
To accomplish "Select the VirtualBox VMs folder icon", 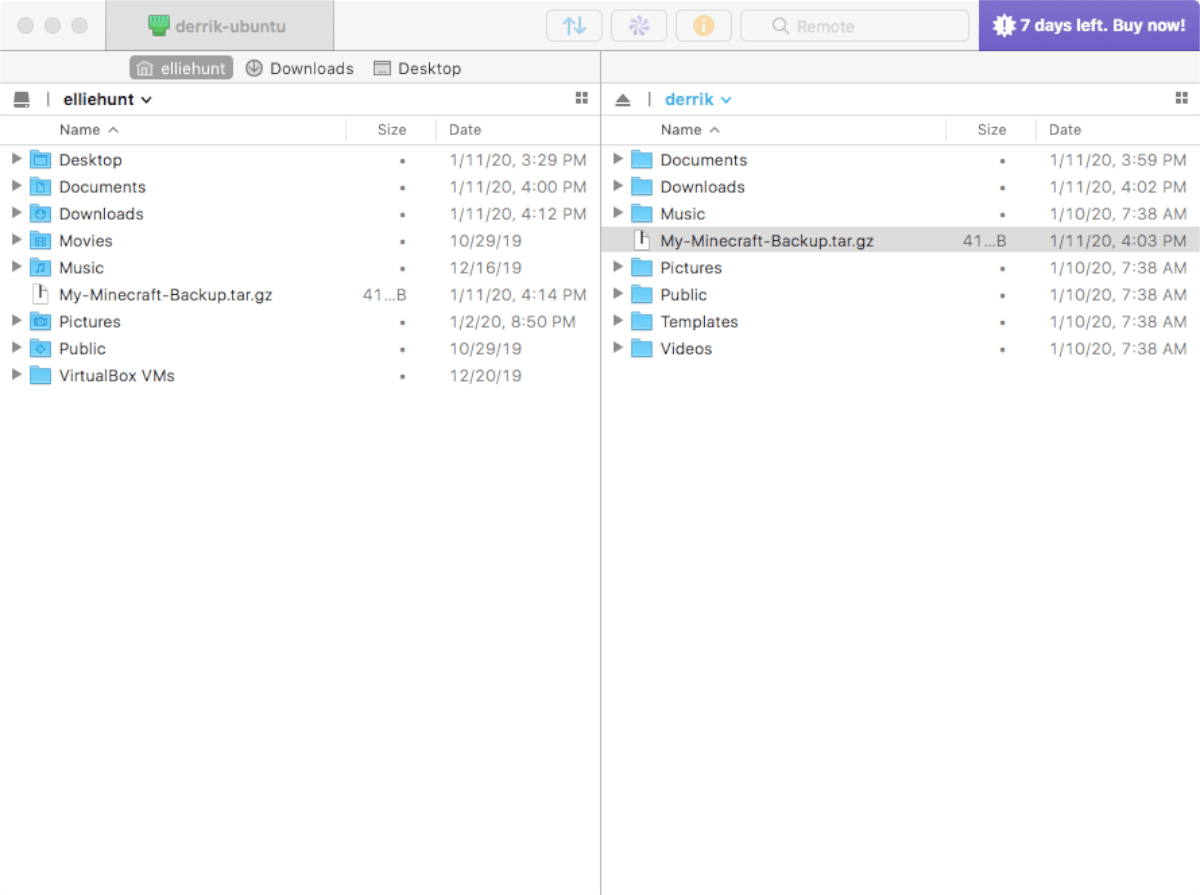I will [40, 375].
